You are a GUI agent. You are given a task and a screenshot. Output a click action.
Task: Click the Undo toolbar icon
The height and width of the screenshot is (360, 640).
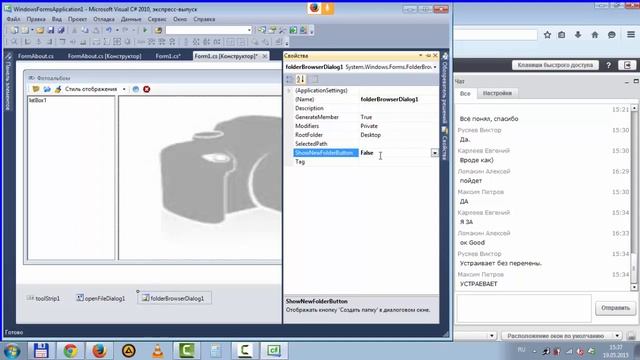[109, 30]
